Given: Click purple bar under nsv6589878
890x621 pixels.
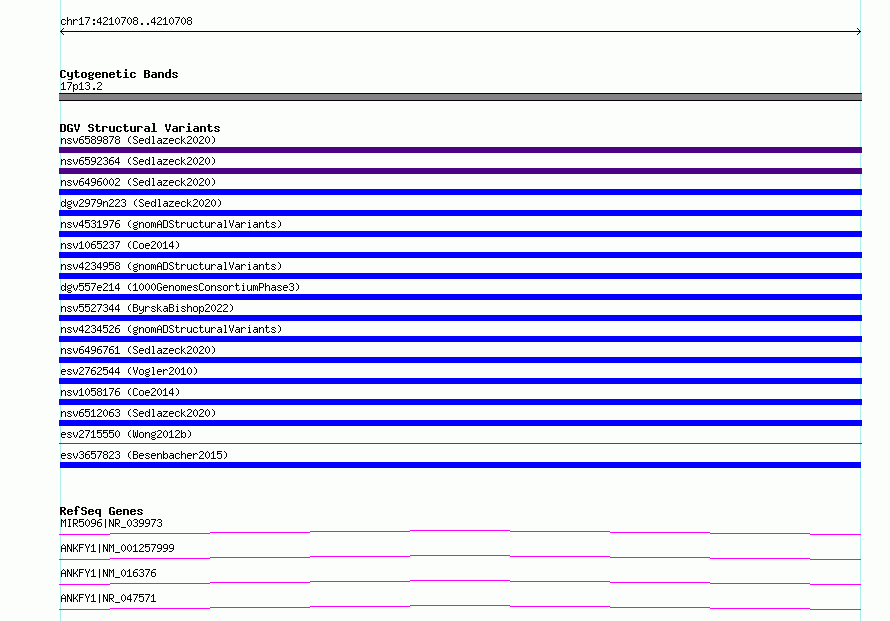Looking at the screenshot, I should pyautogui.click(x=460, y=150).
